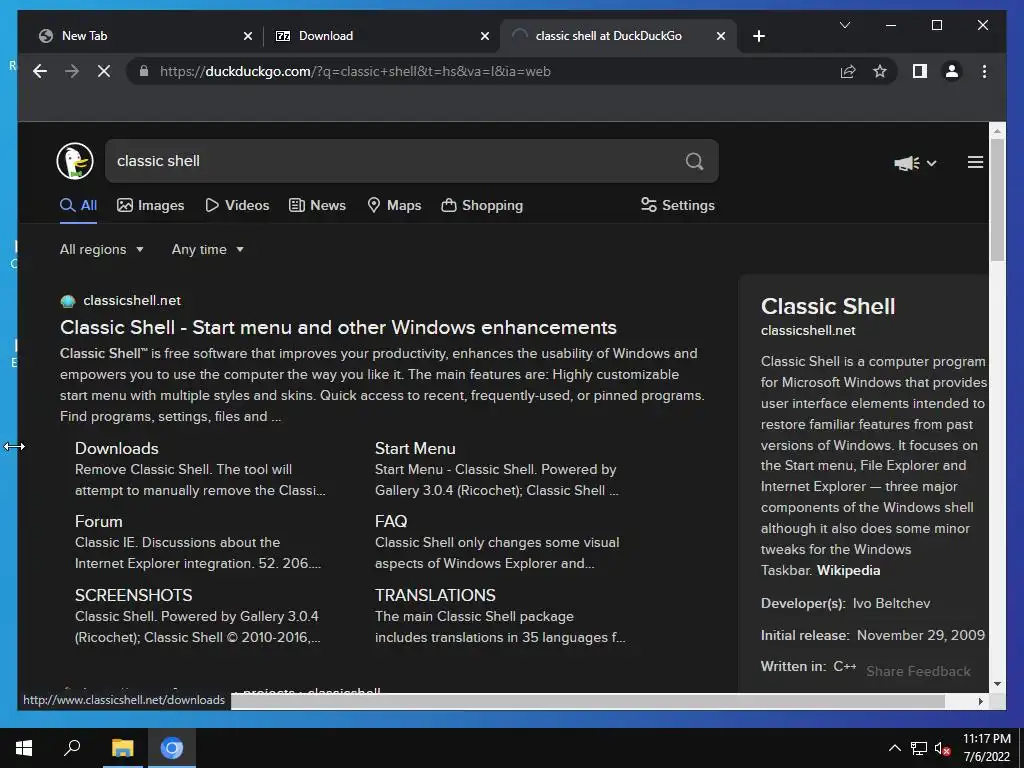Click the horizontal scrollbar right arrow

point(980,701)
